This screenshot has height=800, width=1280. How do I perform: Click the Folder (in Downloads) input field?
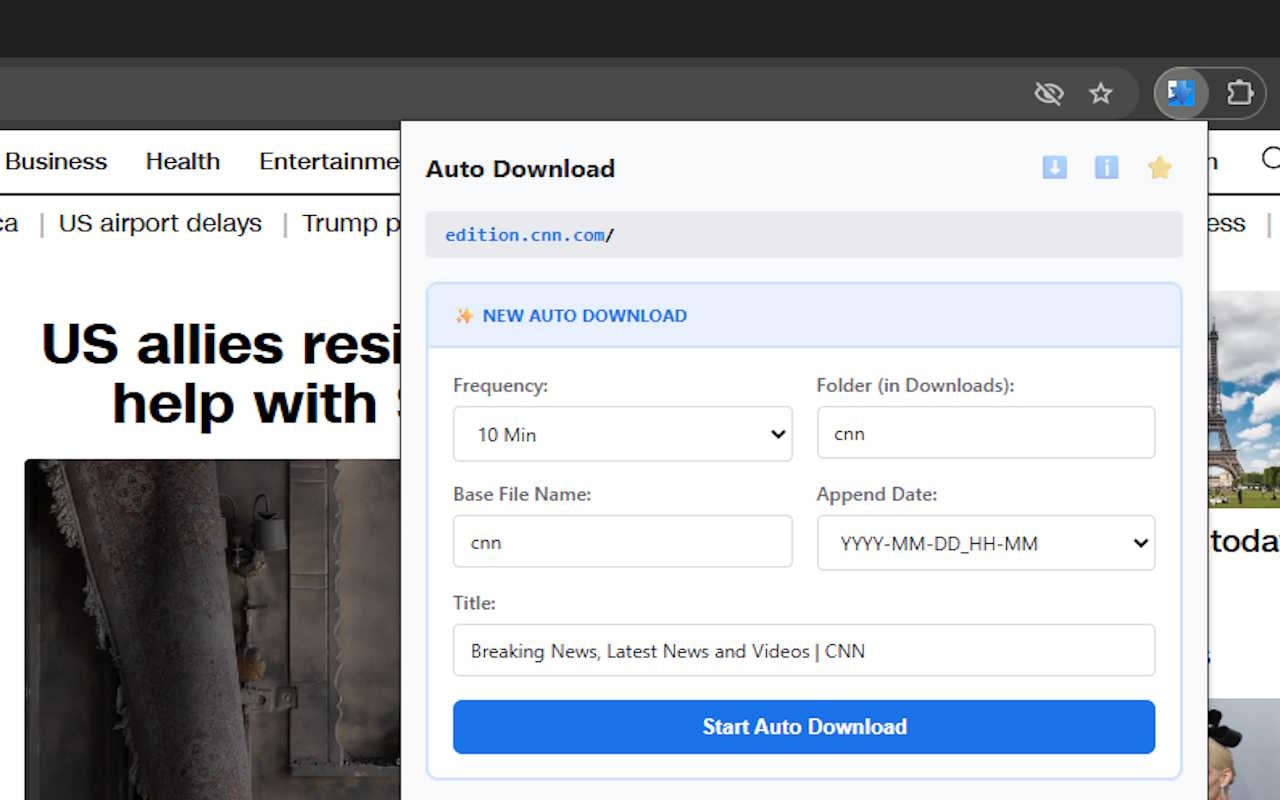[986, 433]
